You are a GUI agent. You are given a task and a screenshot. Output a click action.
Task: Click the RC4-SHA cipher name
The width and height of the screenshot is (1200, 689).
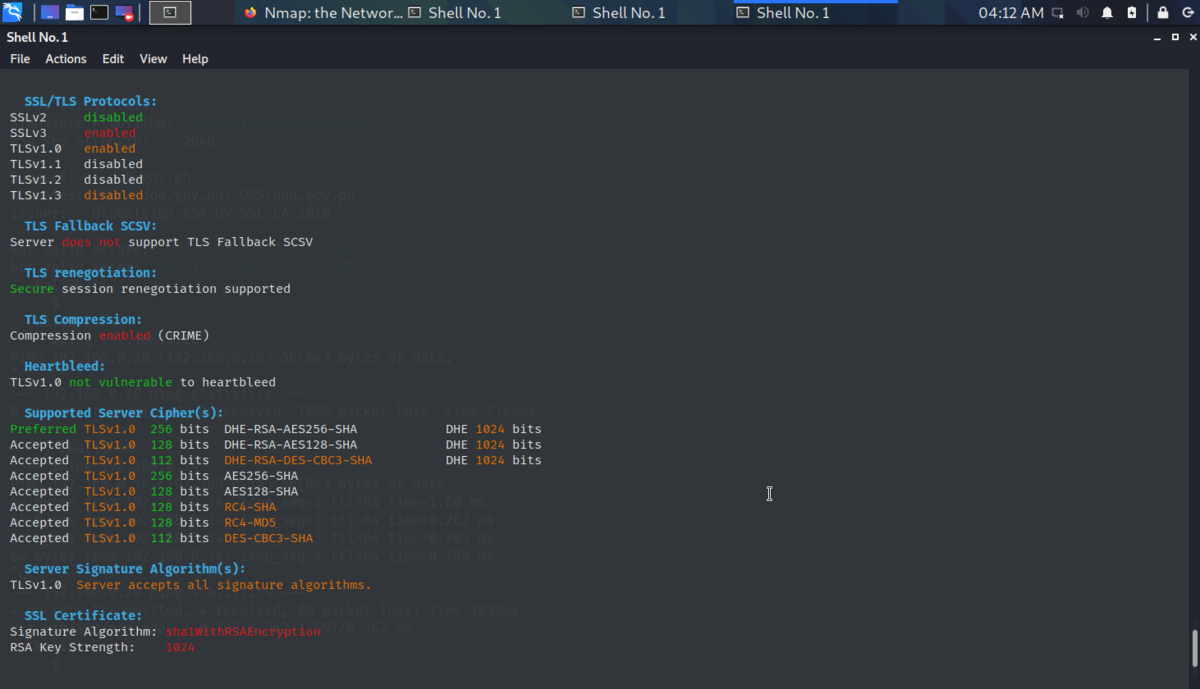tap(250, 507)
